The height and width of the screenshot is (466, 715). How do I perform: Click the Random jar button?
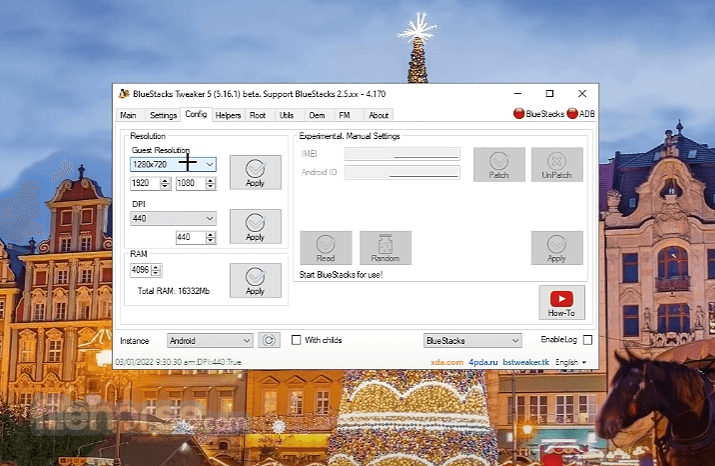pyautogui.click(x=385, y=248)
